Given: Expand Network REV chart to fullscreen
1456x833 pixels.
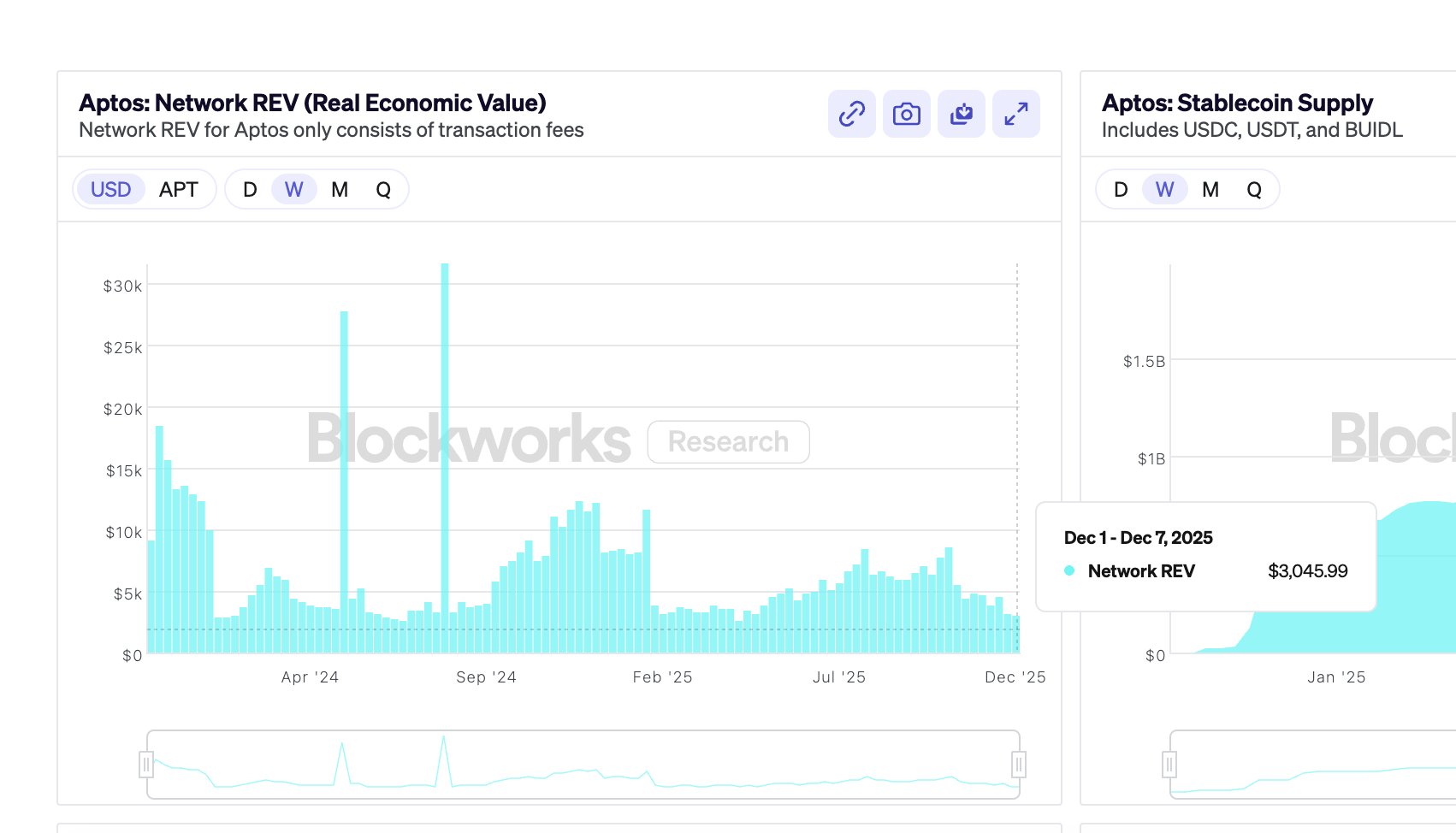Looking at the screenshot, I should coord(1015,114).
